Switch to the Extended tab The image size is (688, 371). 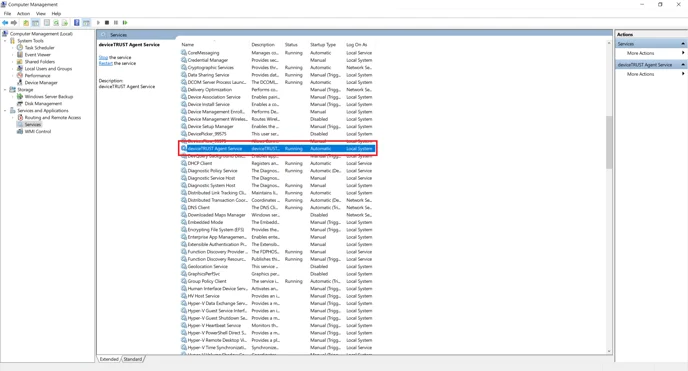109,359
